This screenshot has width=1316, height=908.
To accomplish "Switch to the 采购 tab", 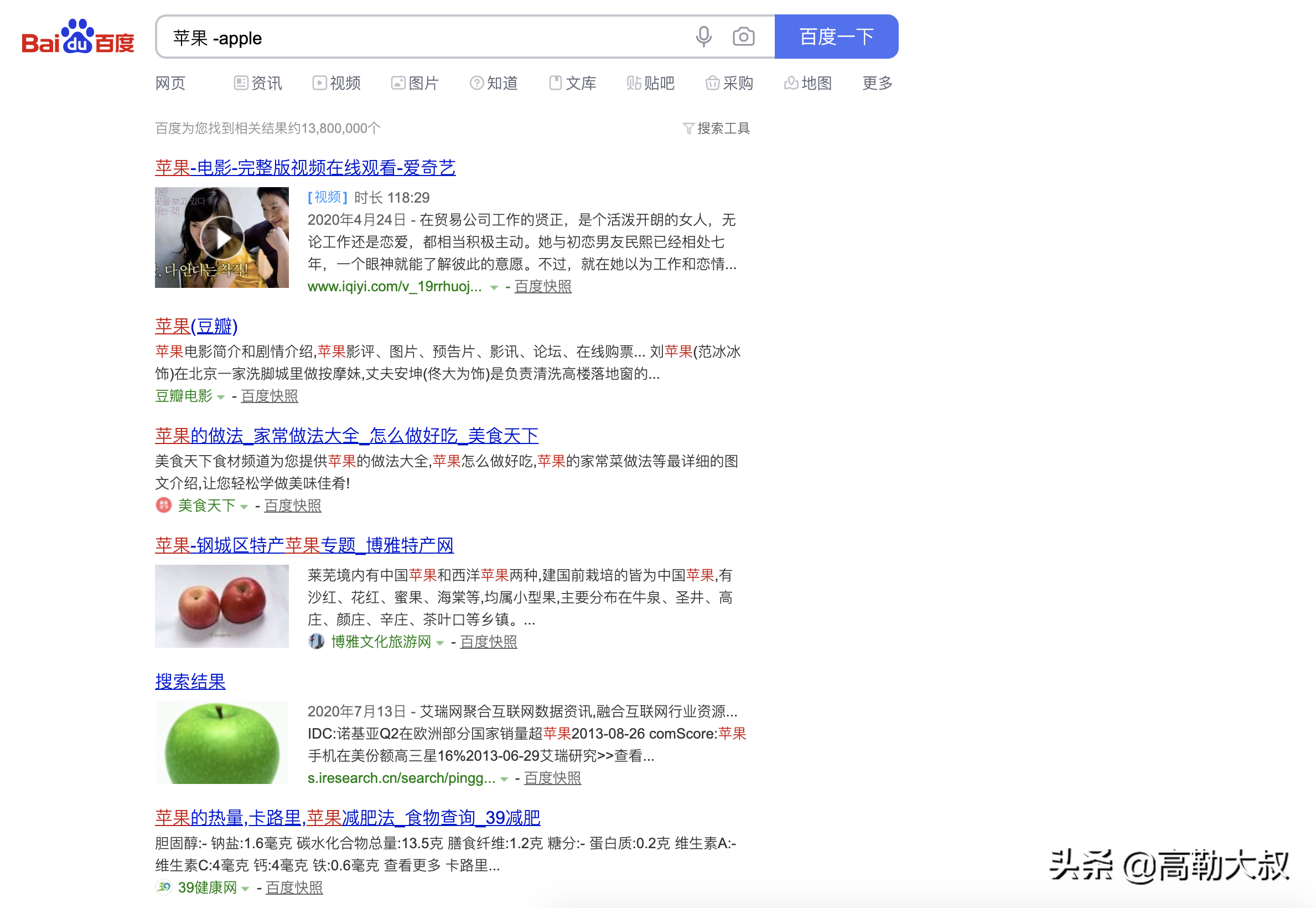I will (x=729, y=84).
